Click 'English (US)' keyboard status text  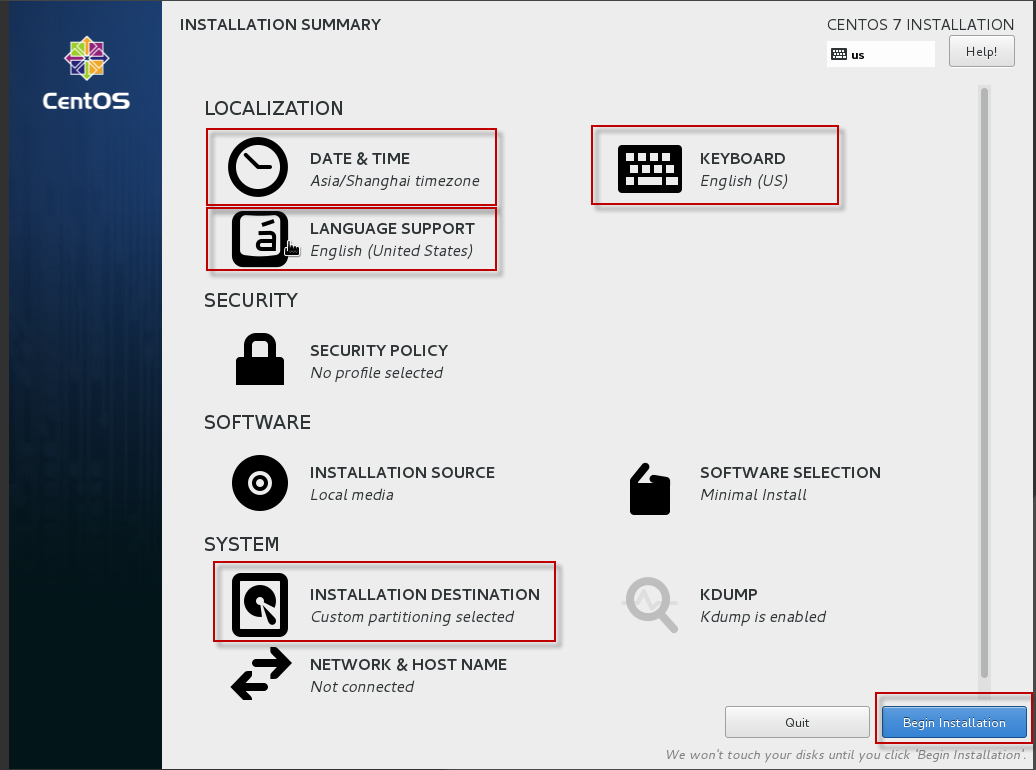(744, 181)
